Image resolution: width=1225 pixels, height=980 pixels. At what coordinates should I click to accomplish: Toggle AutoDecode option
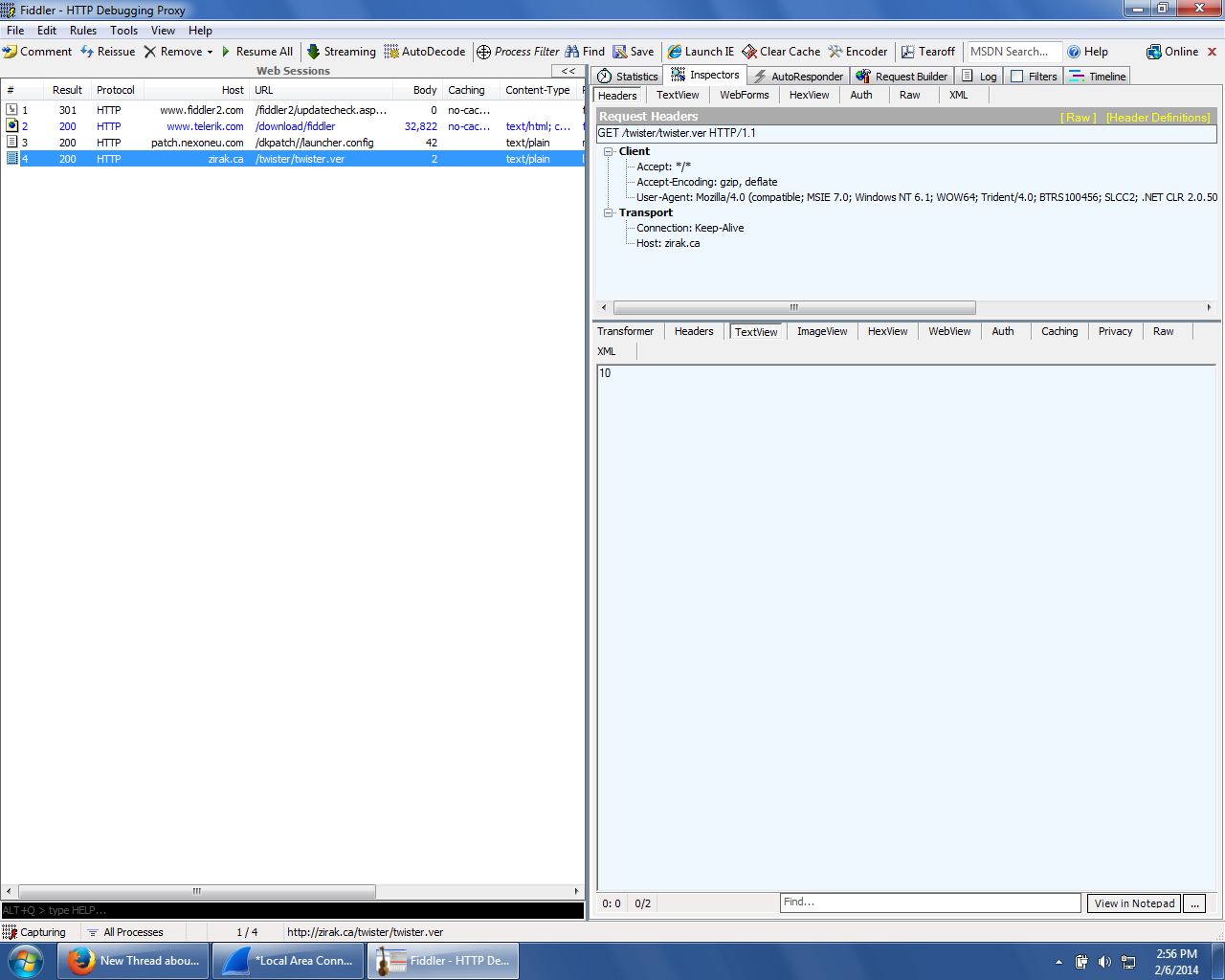pos(425,52)
